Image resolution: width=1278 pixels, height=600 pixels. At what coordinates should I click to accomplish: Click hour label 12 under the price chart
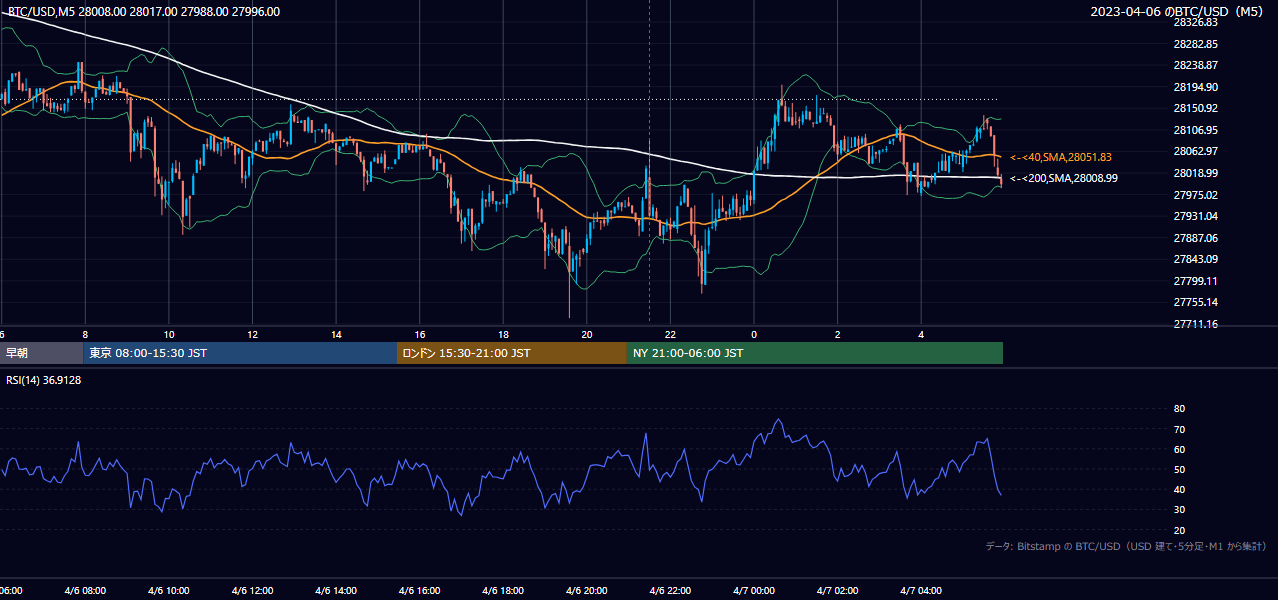(x=252, y=335)
